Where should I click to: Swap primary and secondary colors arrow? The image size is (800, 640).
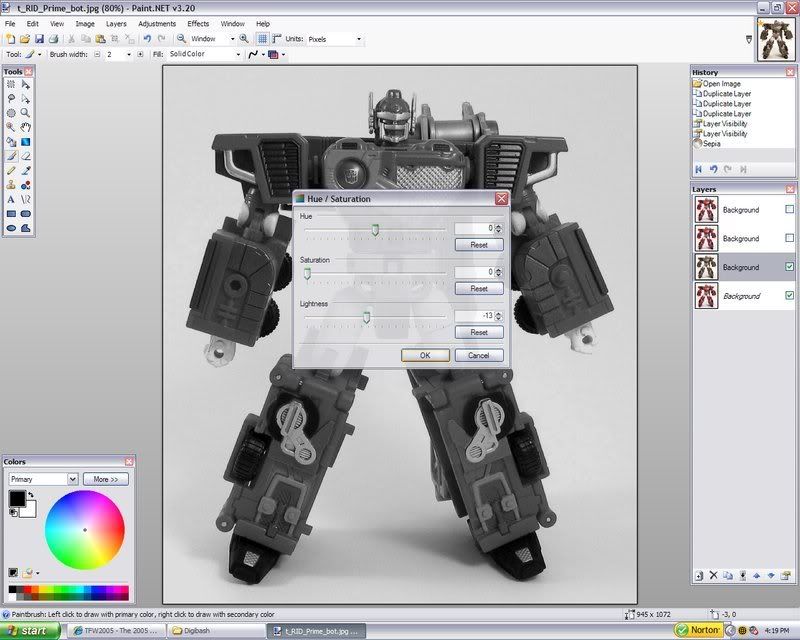31,495
